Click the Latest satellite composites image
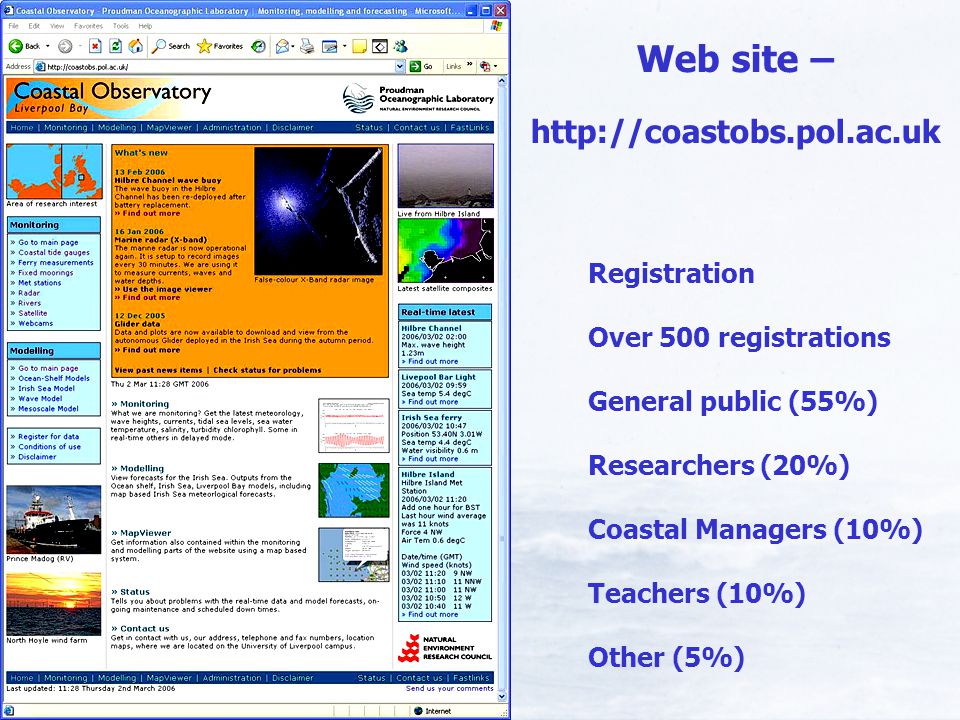The height and width of the screenshot is (720, 960). click(445, 250)
